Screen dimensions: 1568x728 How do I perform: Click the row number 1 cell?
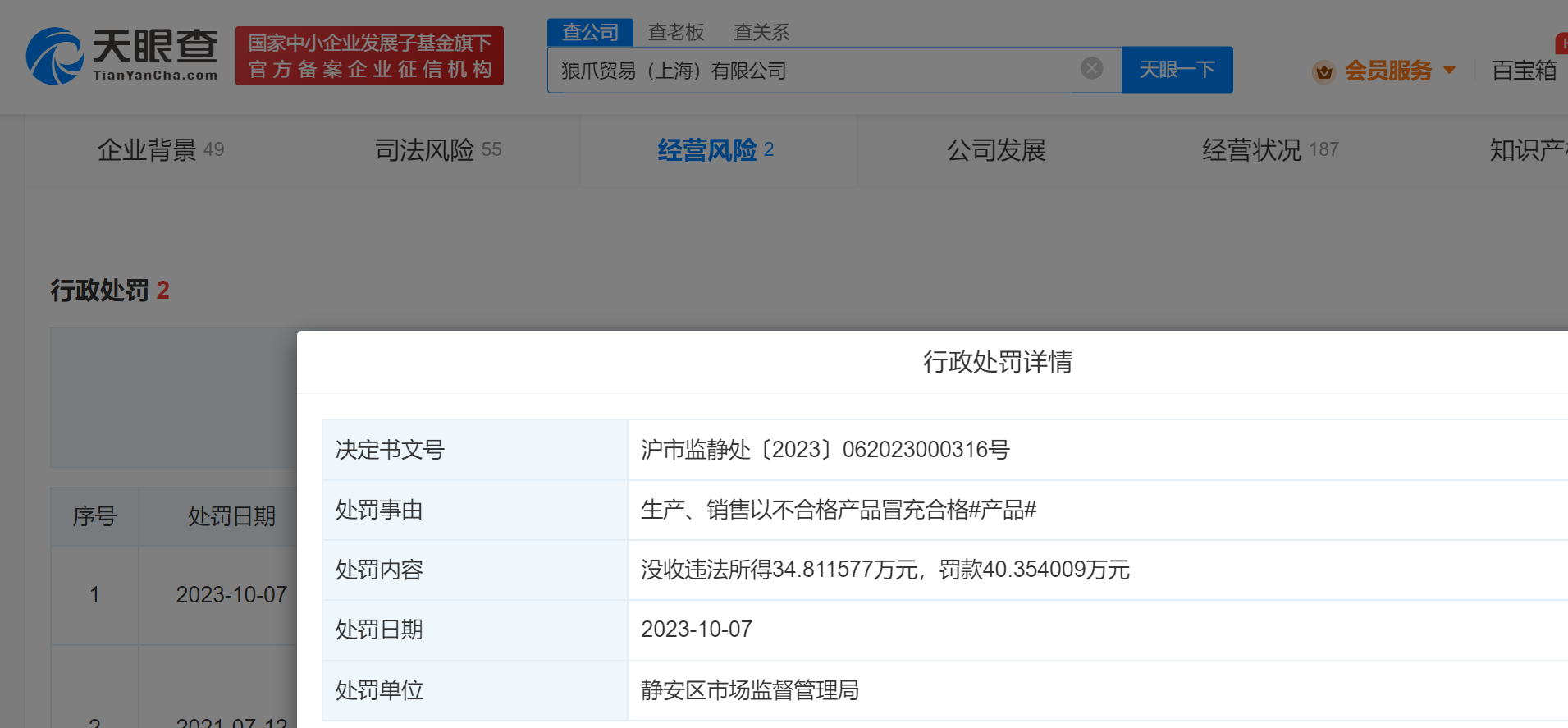pos(94,595)
